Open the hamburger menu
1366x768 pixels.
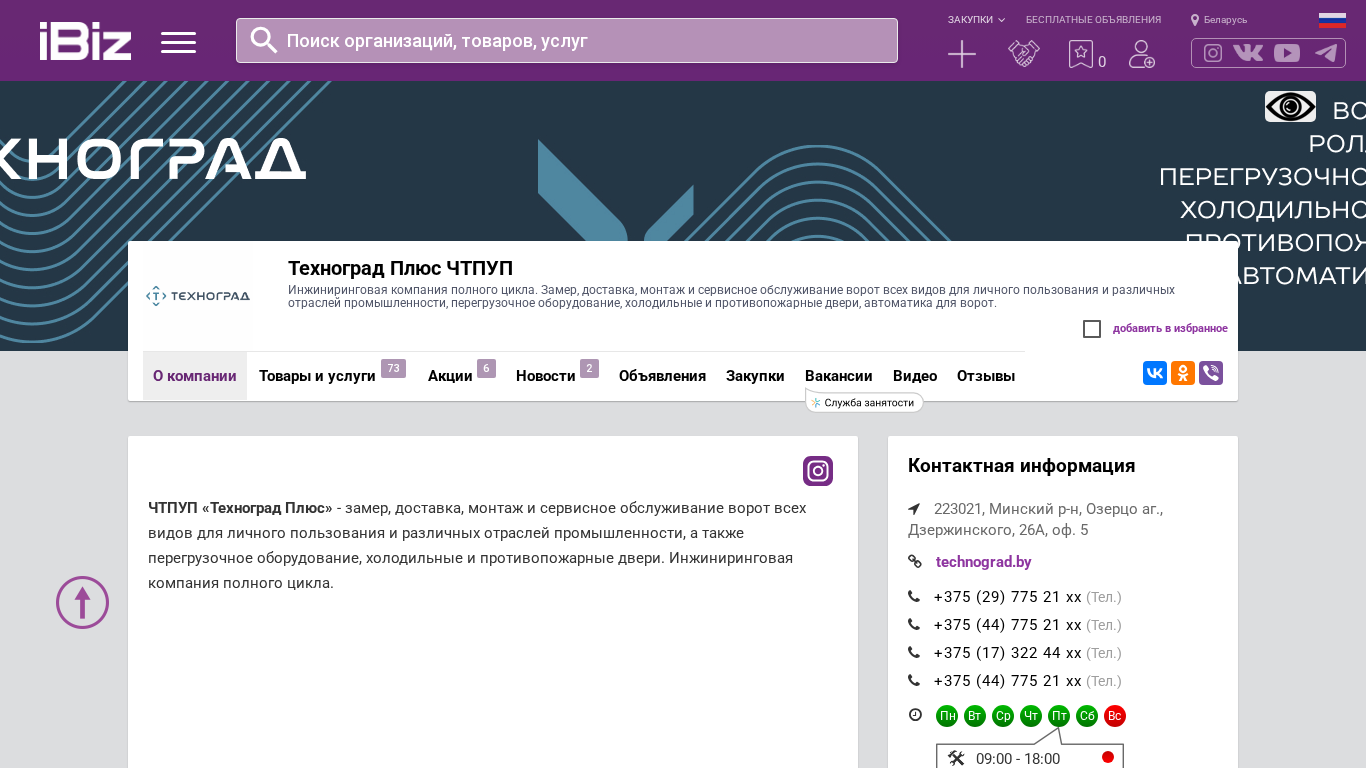click(178, 42)
